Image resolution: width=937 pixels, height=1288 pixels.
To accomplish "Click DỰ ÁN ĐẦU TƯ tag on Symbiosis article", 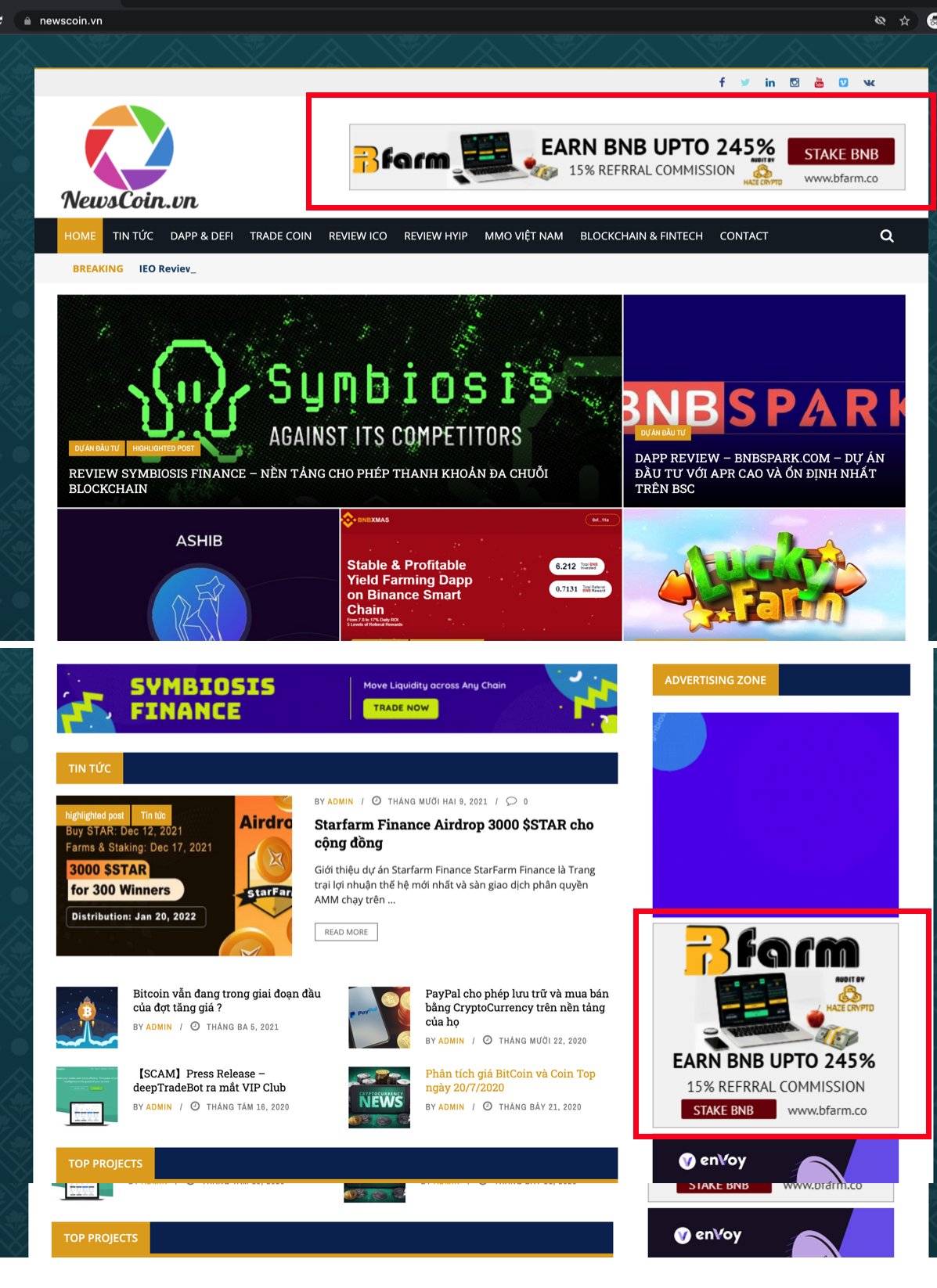I will [97, 448].
